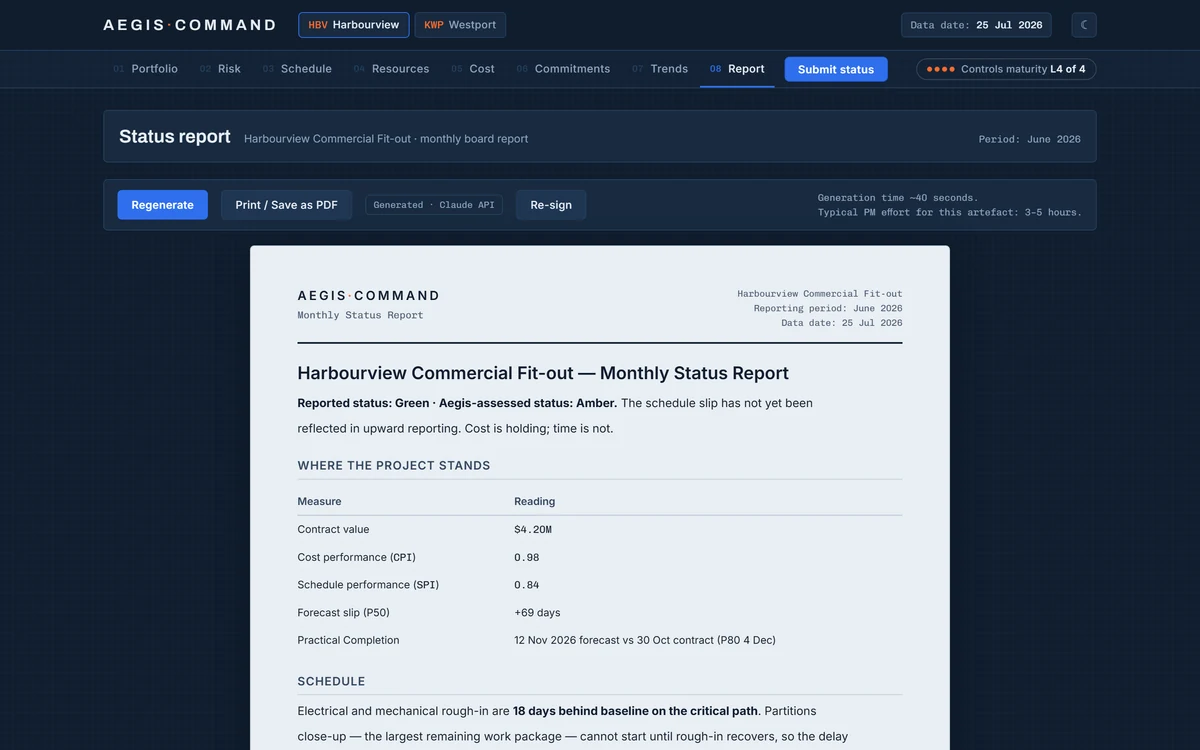The image size is (1200, 750).
Task: Click the Forecast slip (P50) label
Action: (x=343, y=612)
